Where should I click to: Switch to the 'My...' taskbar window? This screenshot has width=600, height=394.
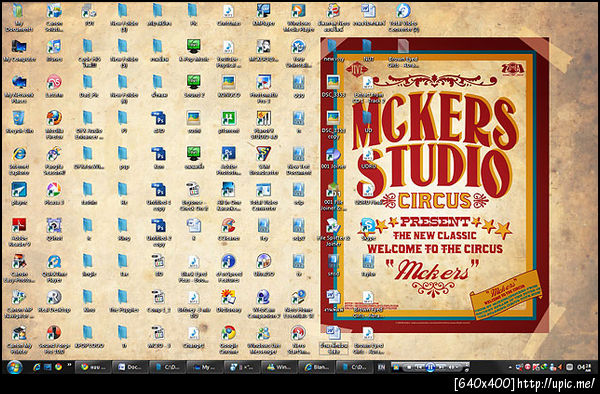click(205, 367)
